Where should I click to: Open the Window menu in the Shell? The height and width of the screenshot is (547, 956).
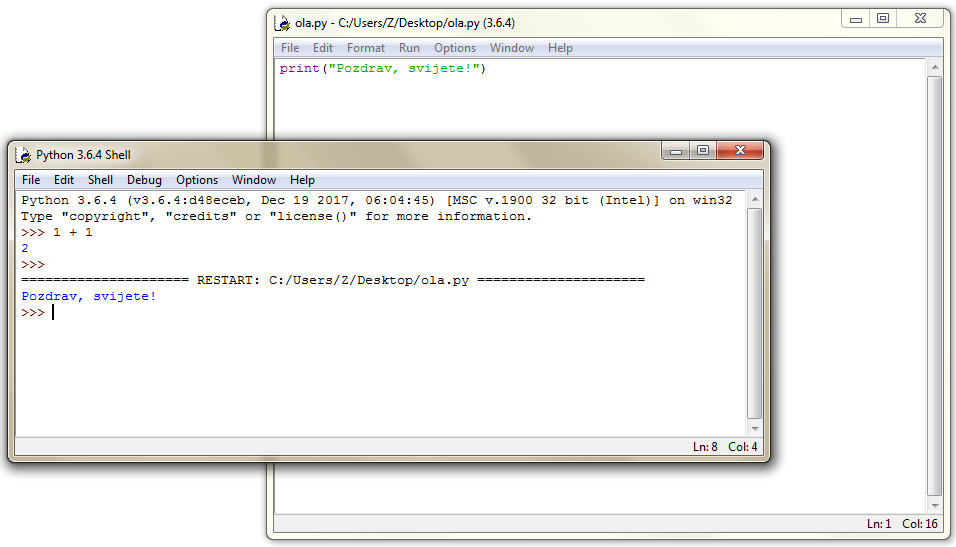pyautogui.click(x=254, y=180)
